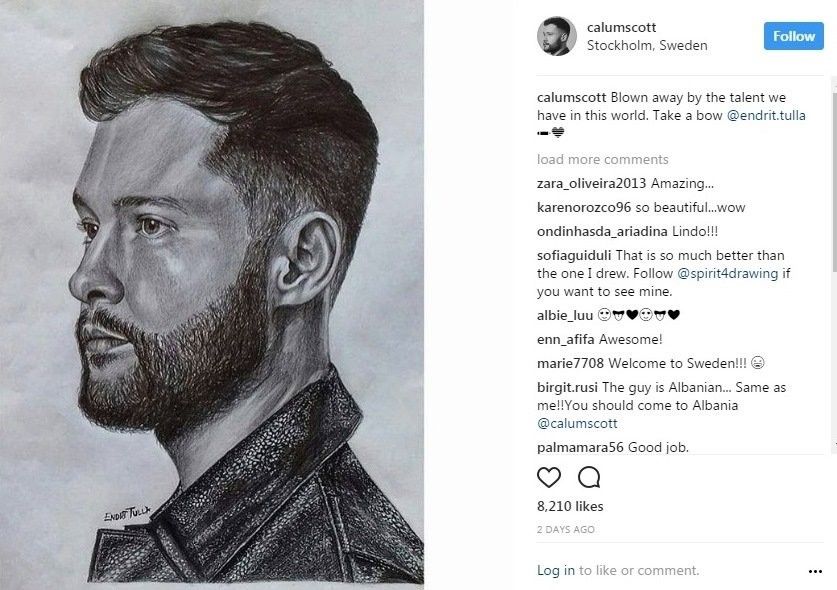Open the @spirit4drawing mention link
The image size is (837, 590).
[727, 273]
